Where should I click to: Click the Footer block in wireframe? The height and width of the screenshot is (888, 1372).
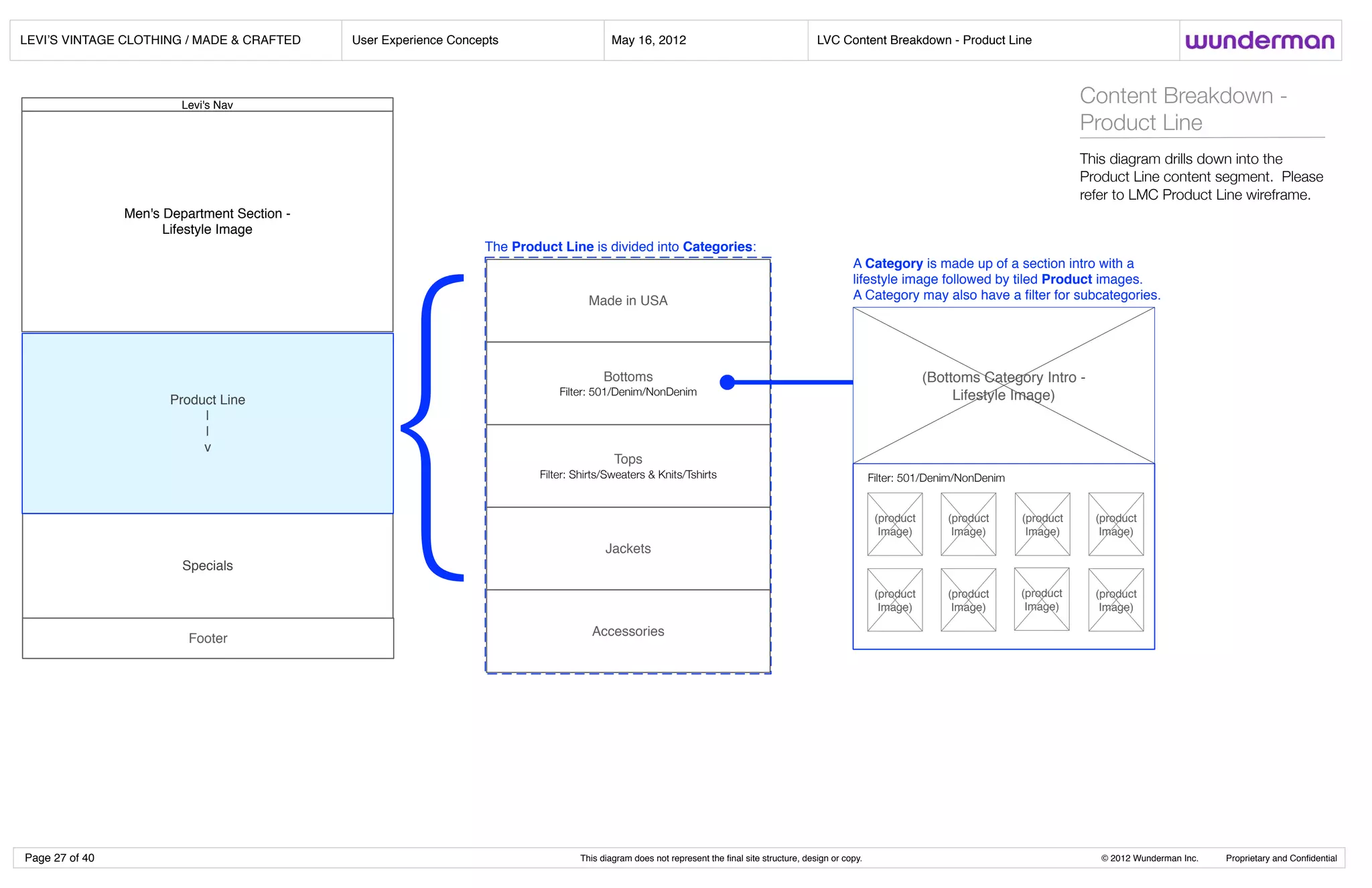208,638
